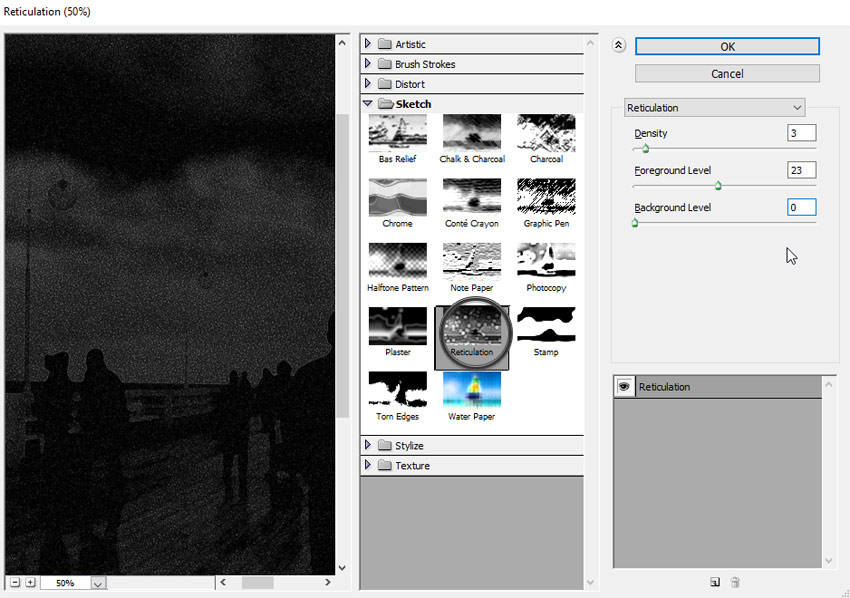Select the Bas Relief filter thumbnail
This screenshot has height=598, width=850.
pyautogui.click(x=397, y=132)
